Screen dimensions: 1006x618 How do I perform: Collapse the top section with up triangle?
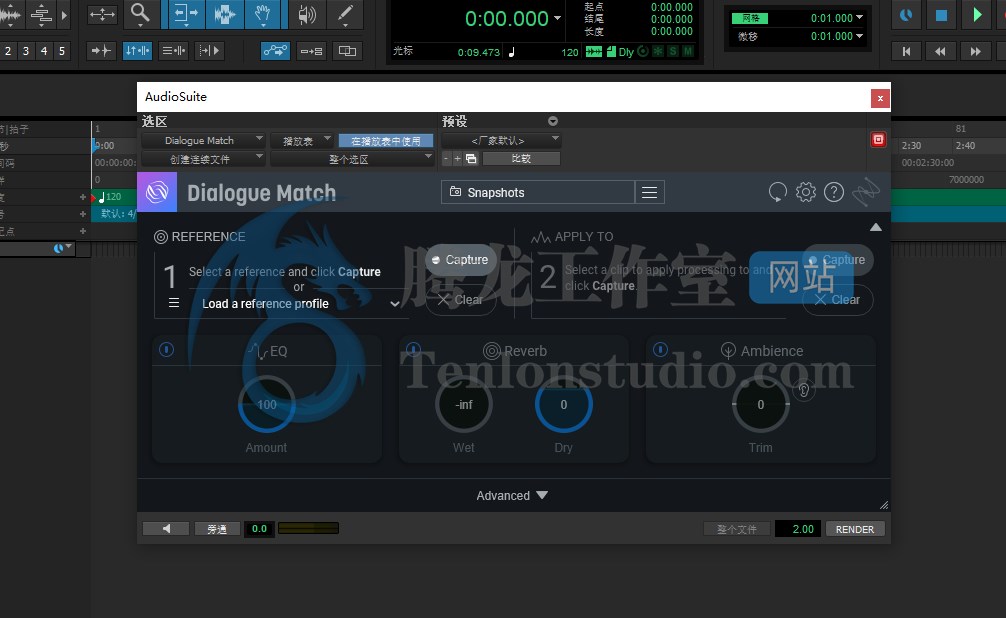click(875, 227)
